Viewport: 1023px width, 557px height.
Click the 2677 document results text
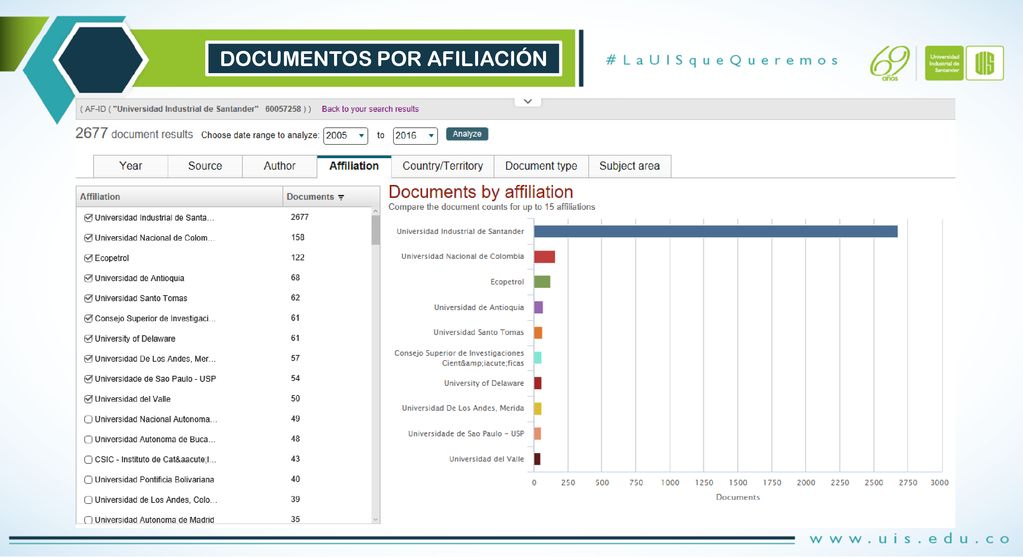coord(134,134)
